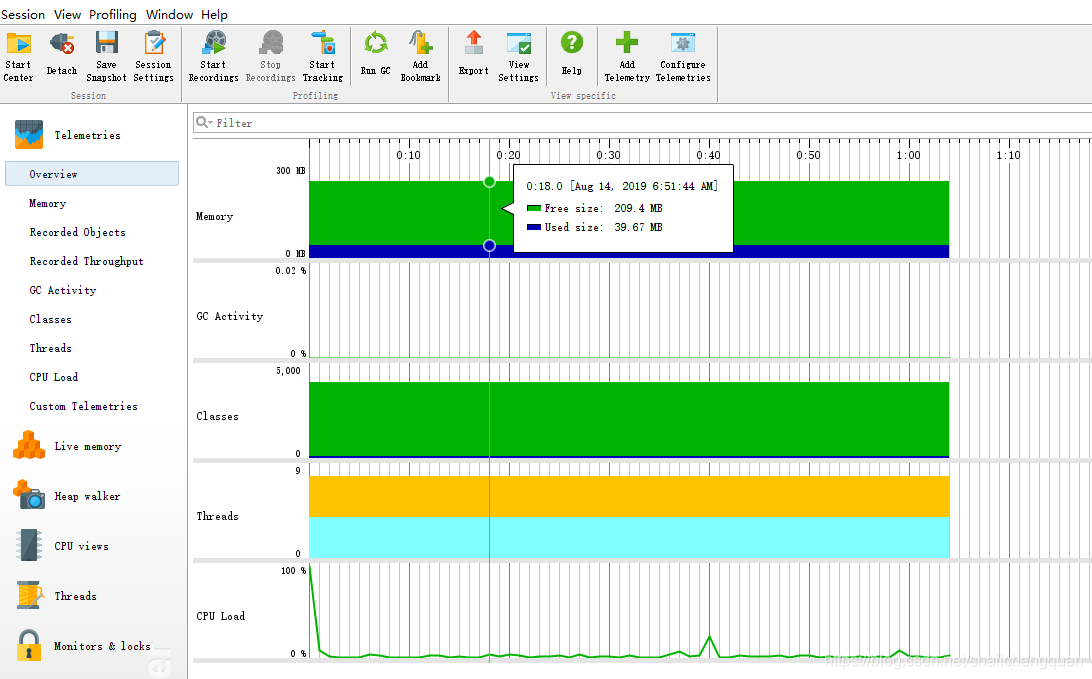This screenshot has height=679, width=1092.
Task: Select Recorded Objects in the sidebar
Action: click(77, 232)
